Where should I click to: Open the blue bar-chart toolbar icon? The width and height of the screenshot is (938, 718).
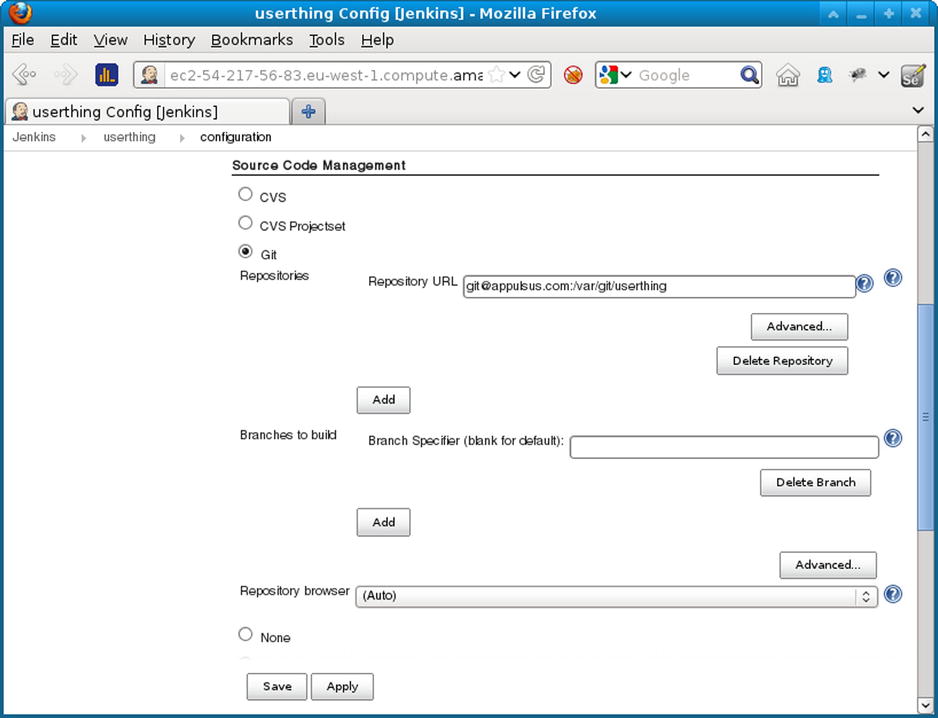pyautogui.click(x=106, y=75)
